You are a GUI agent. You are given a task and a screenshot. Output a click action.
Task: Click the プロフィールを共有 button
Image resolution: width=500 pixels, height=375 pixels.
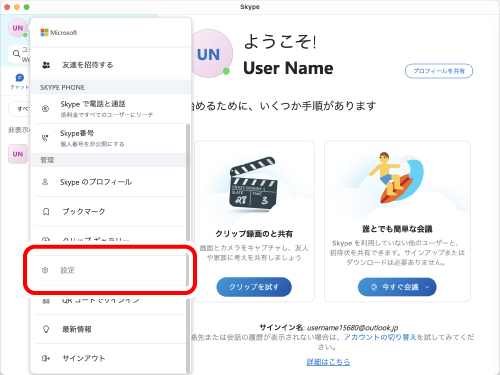pyautogui.click(x=439, y=71)
